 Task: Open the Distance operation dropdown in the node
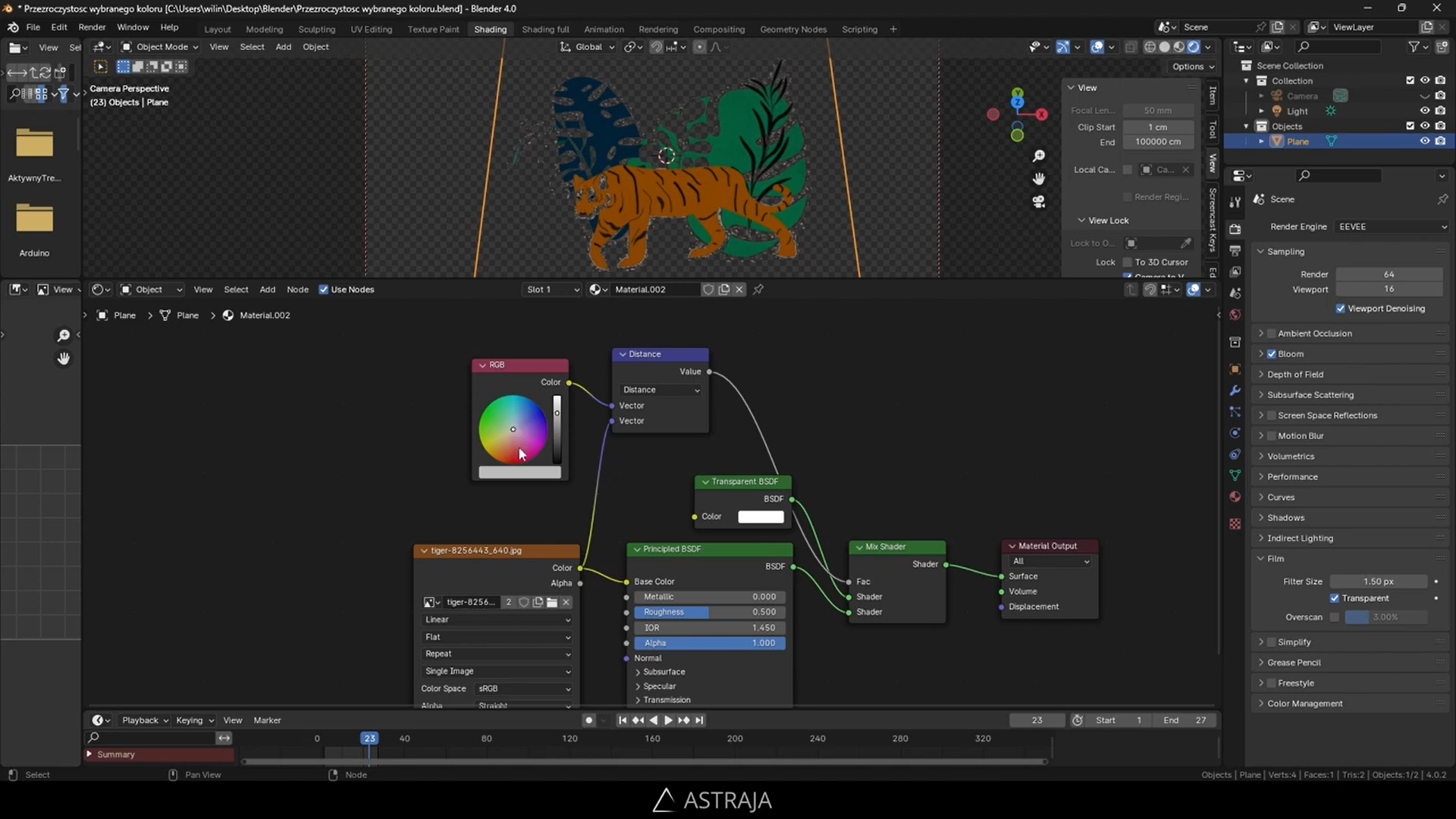coord(661,390)
